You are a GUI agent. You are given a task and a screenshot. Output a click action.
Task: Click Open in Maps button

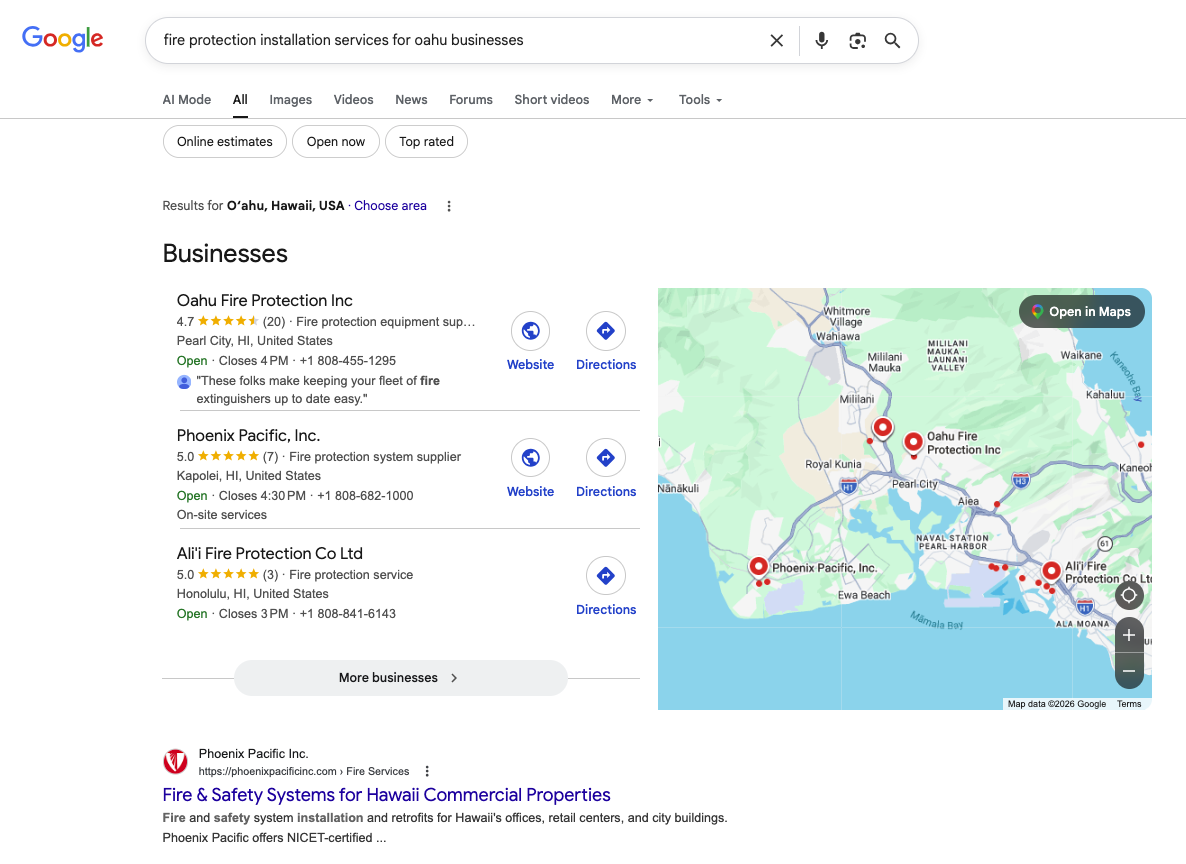point(1082,312)
